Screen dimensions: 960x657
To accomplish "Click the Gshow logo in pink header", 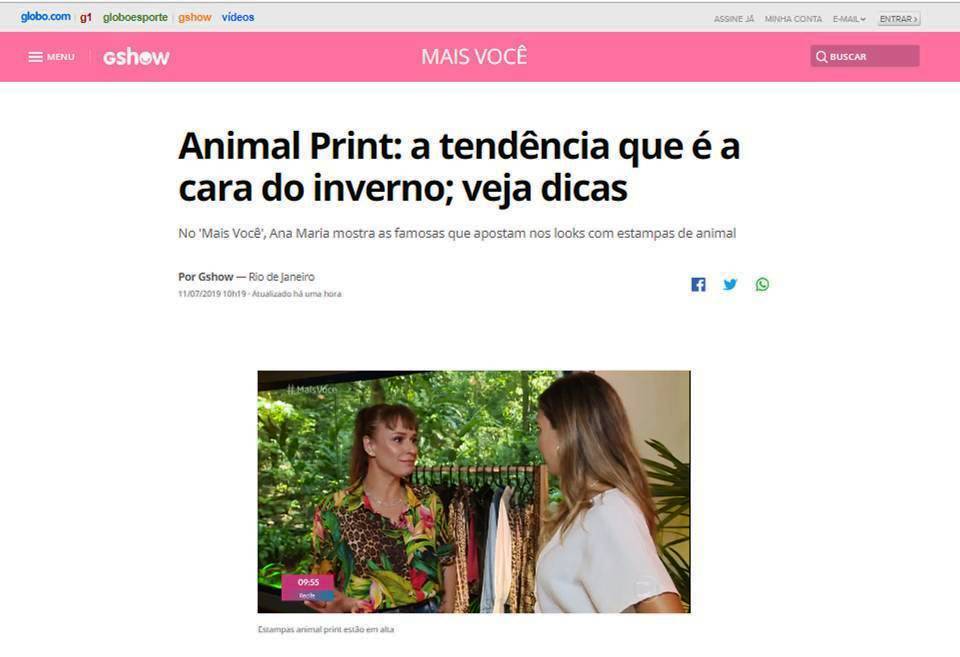I will pos(136,57).
